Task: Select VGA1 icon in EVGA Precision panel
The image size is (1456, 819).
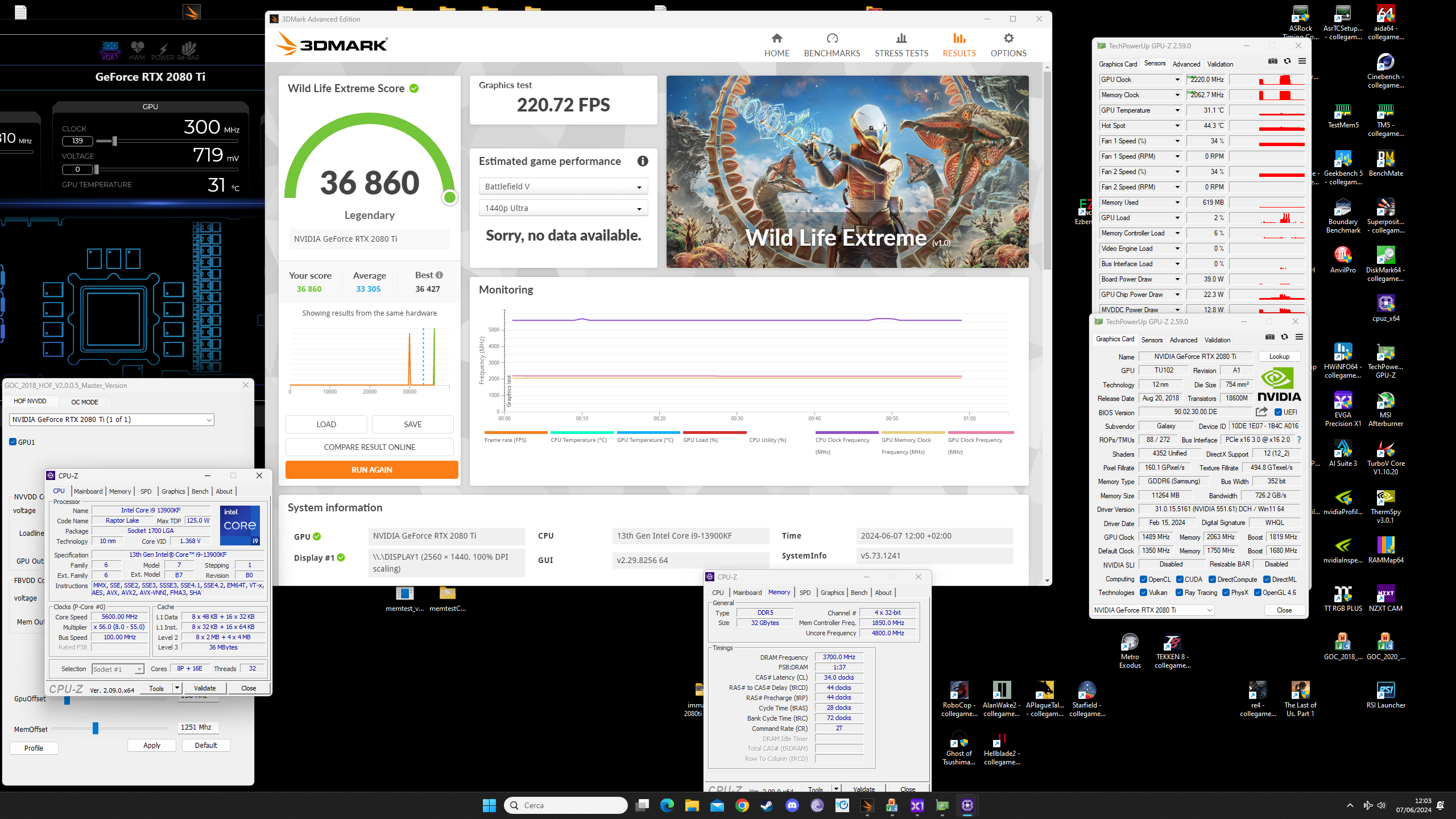Action: [110, 50]
